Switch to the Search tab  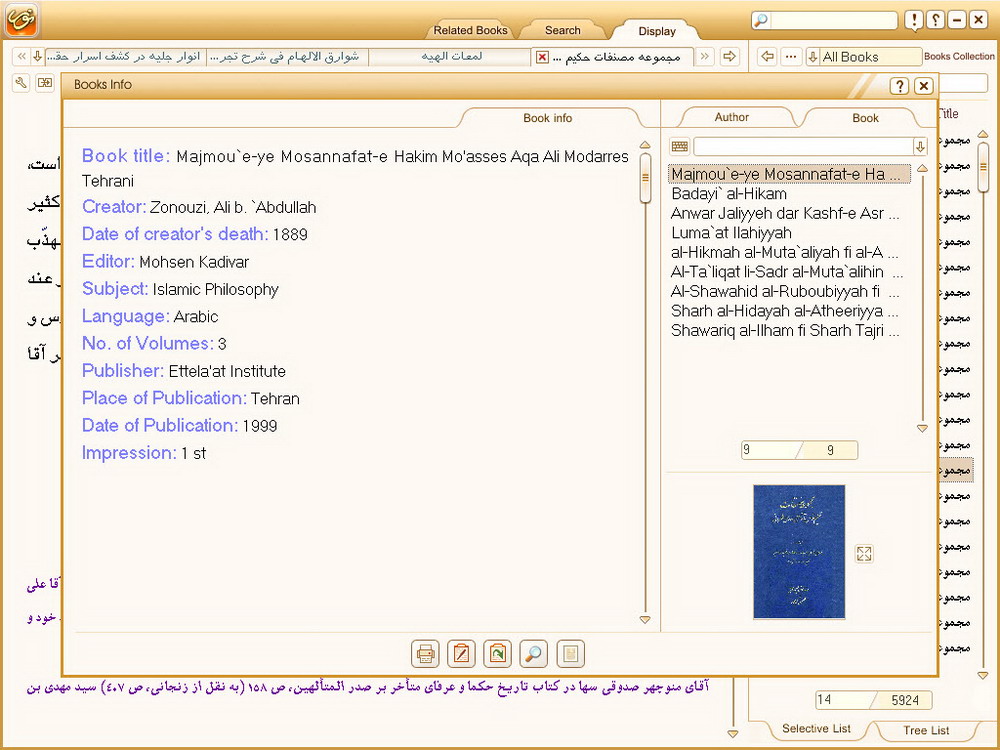click(562, 30)
